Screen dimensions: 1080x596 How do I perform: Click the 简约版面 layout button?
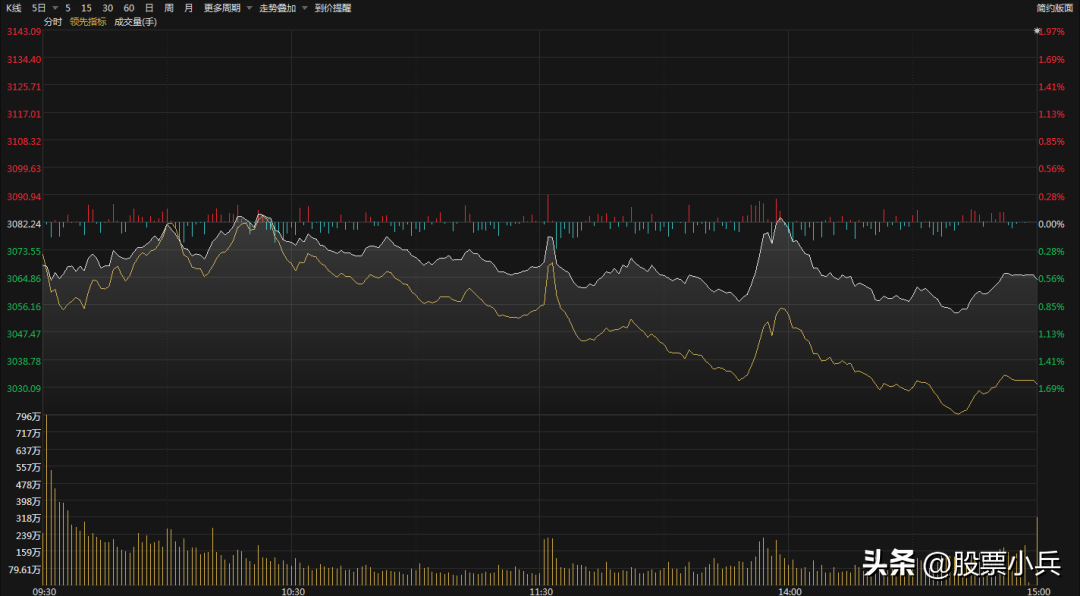point(1054,8)
